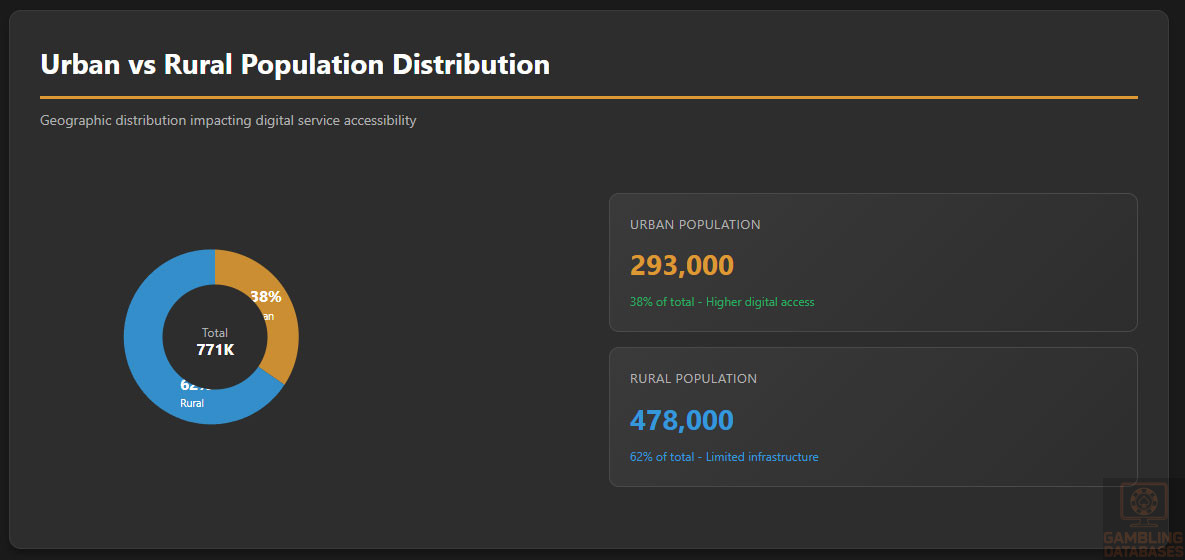Click the '38% of total - Higher digital access' text
Screen dimensions: 1185x560
[721, 302]
